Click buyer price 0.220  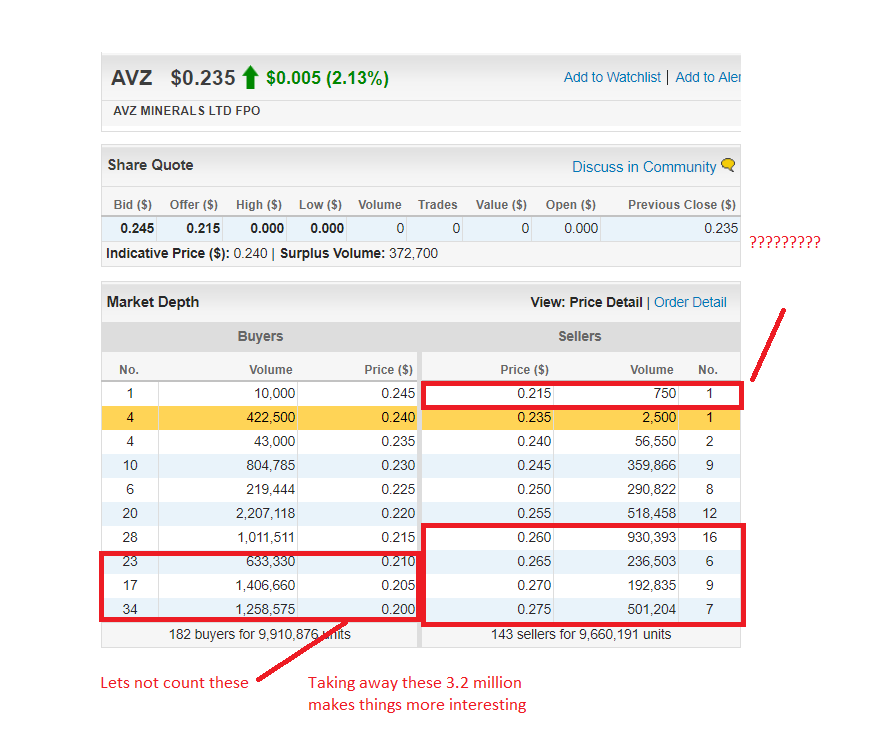(398, 513)
